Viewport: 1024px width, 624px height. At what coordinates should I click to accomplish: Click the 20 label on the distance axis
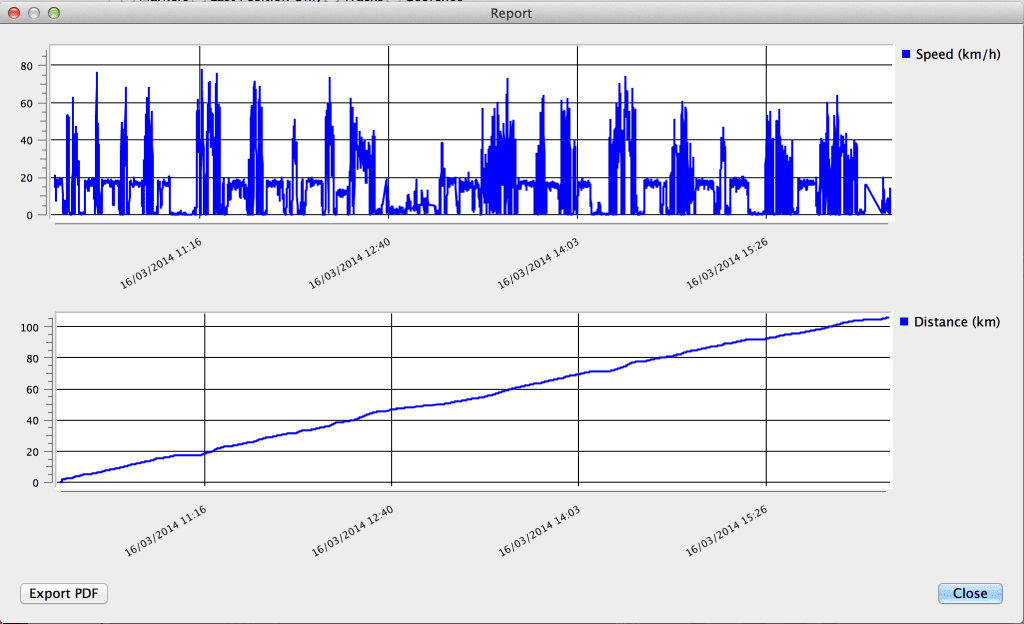point(33,452)
